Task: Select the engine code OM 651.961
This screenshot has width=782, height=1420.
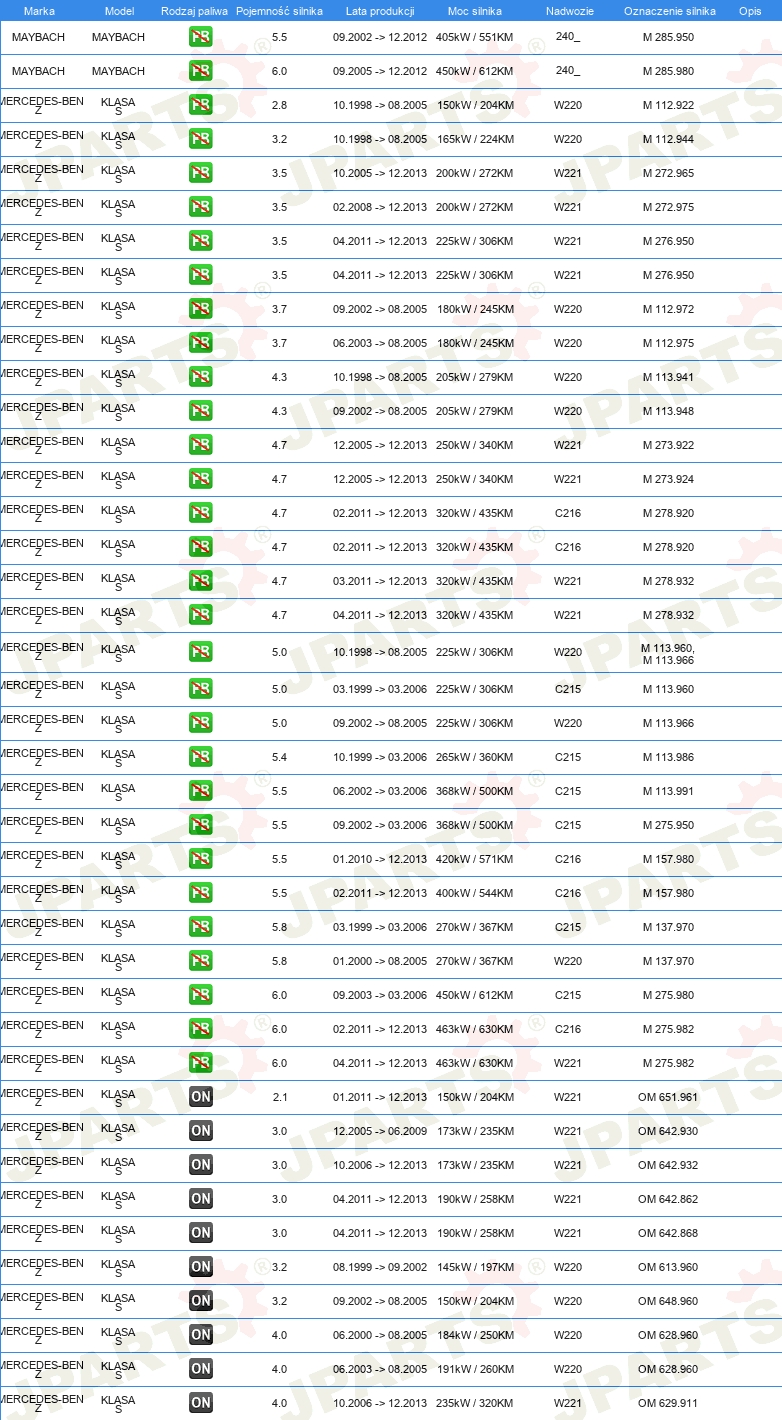Action: tap(669, 1097)
